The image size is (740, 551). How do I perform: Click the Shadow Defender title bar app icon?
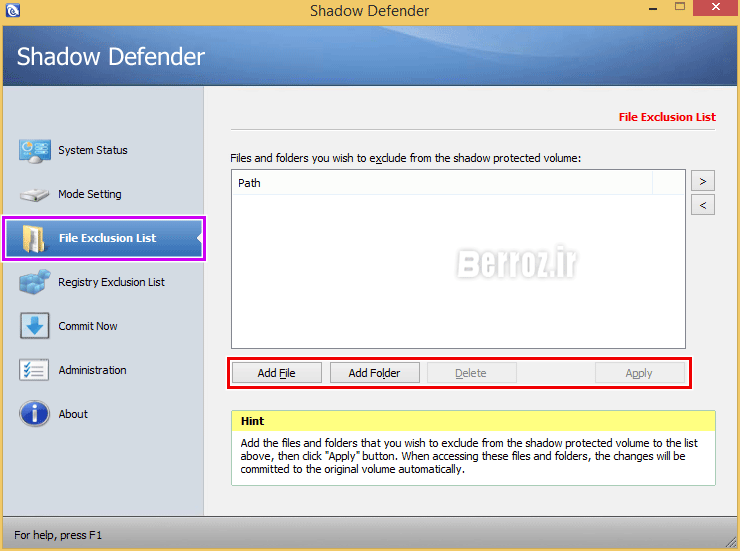(x=13, y=10)
